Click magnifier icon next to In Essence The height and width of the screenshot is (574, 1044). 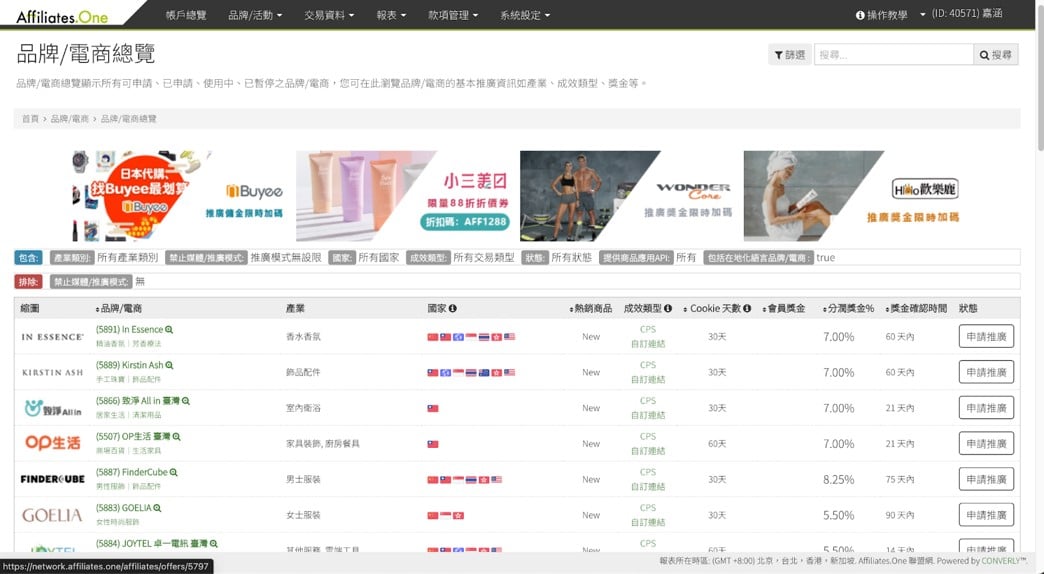[x=169, y=330]
